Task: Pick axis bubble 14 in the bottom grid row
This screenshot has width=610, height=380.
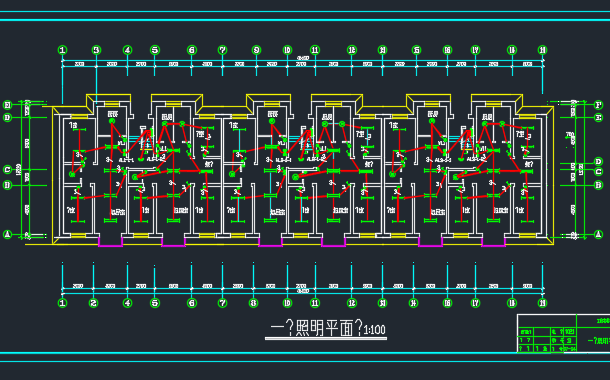Action: (x=414, y=303)
